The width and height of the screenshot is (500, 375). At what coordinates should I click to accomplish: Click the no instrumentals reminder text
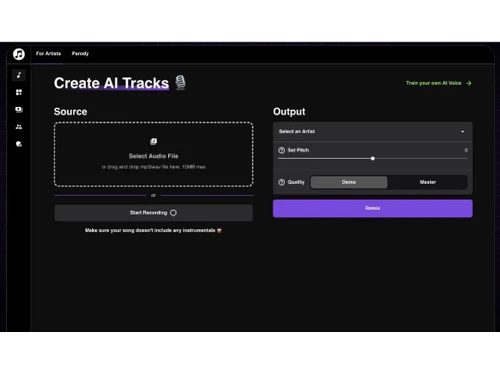153,230
